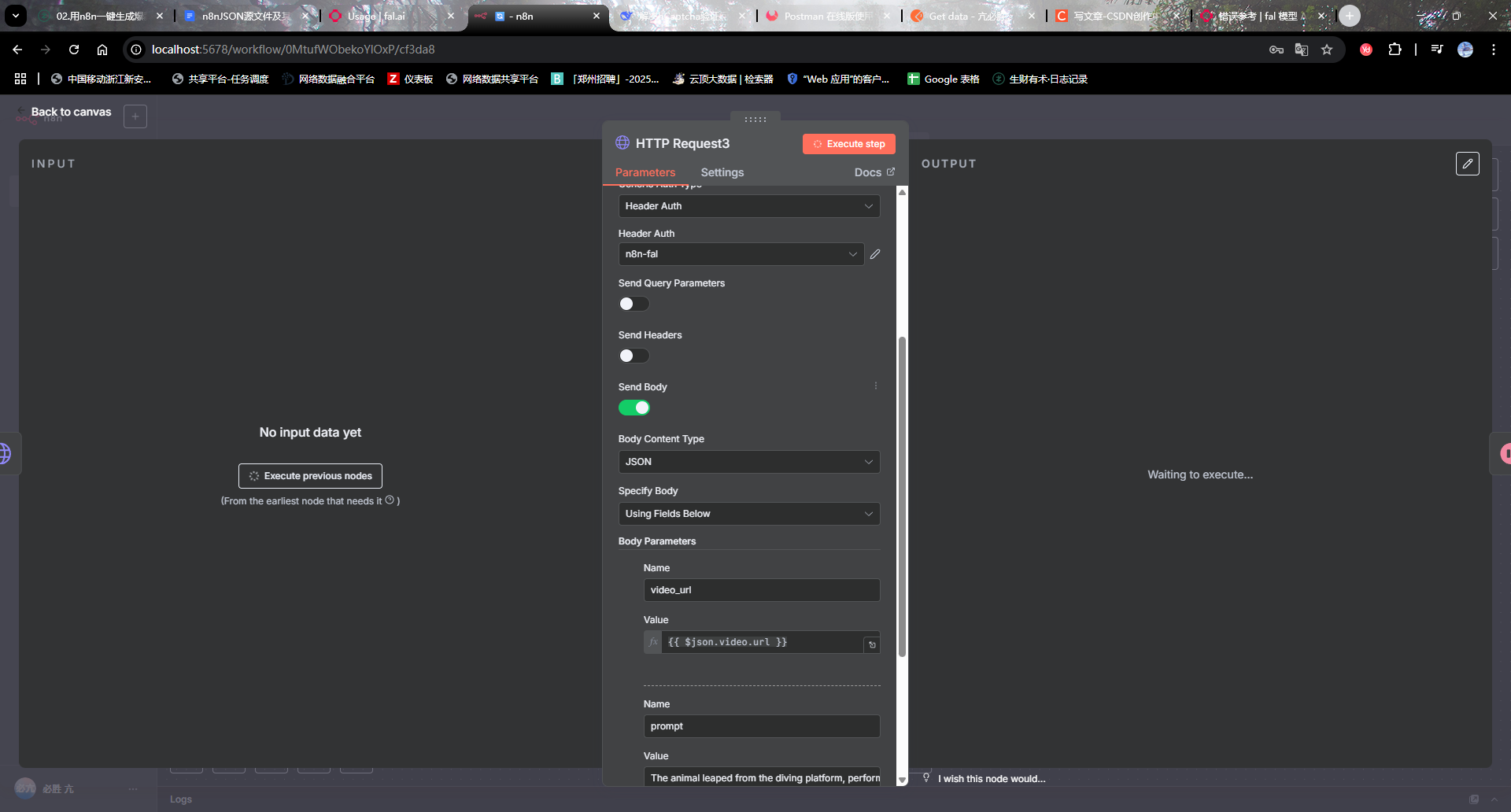
Task: Click the $json.video.url value expression field
Action: click(762, 642)
